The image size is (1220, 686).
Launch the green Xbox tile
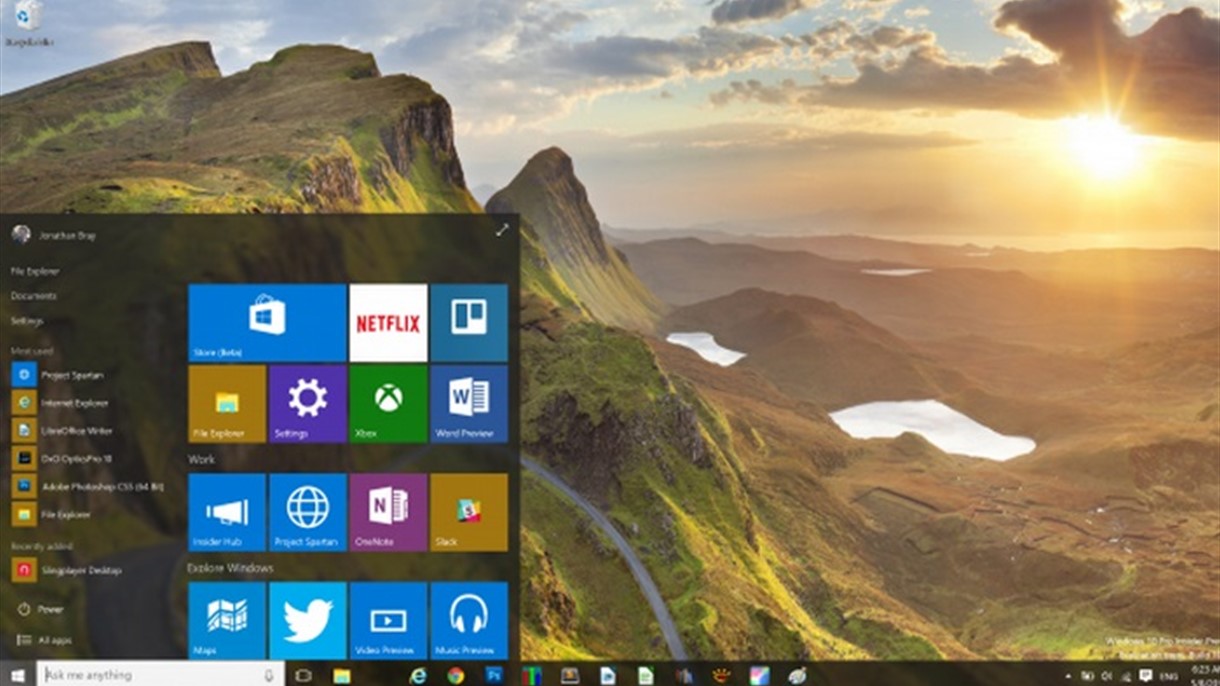[388, 404]
